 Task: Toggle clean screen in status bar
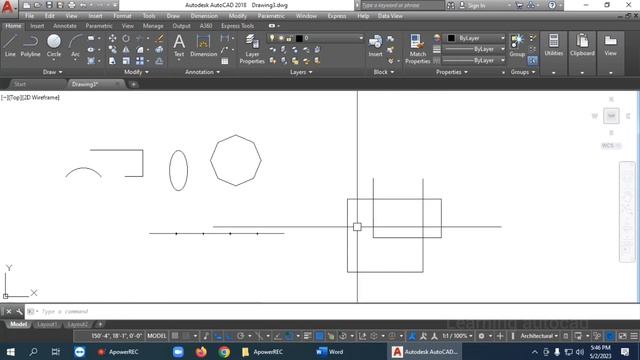pos(622,336)
